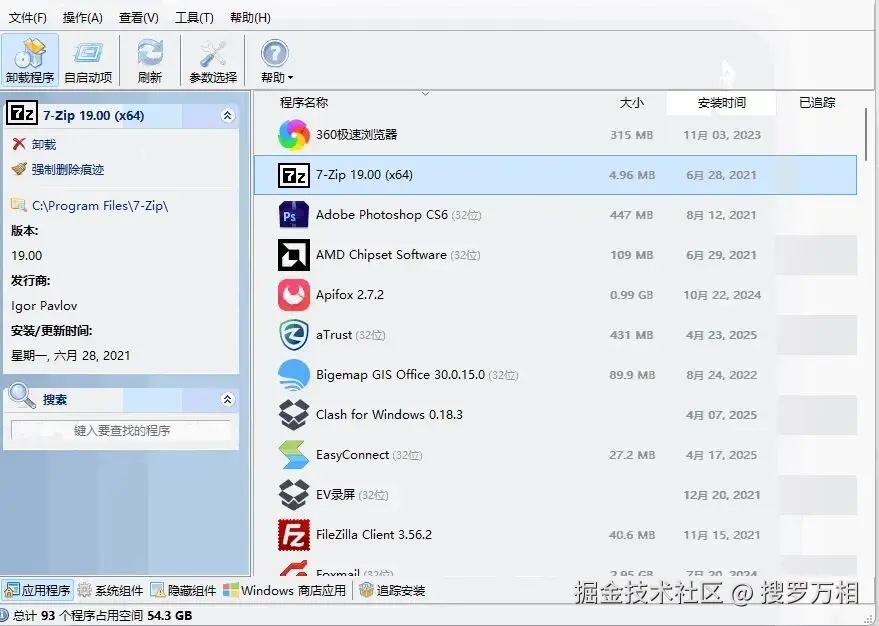Open the 帮助(H) menu
Screen dimensions: 879x626
[250, 18]
